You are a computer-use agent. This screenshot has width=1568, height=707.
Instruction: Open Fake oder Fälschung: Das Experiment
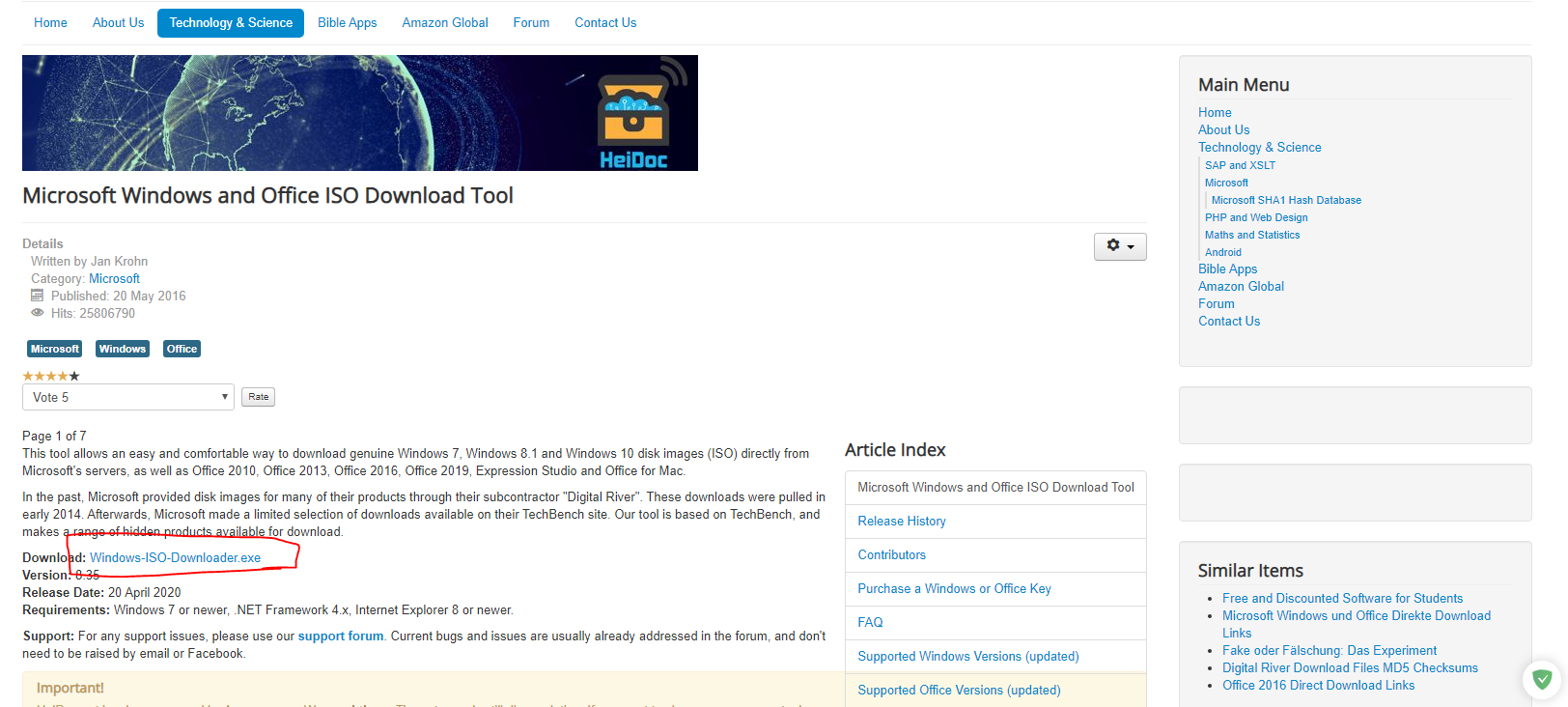tap(1330, 650)
